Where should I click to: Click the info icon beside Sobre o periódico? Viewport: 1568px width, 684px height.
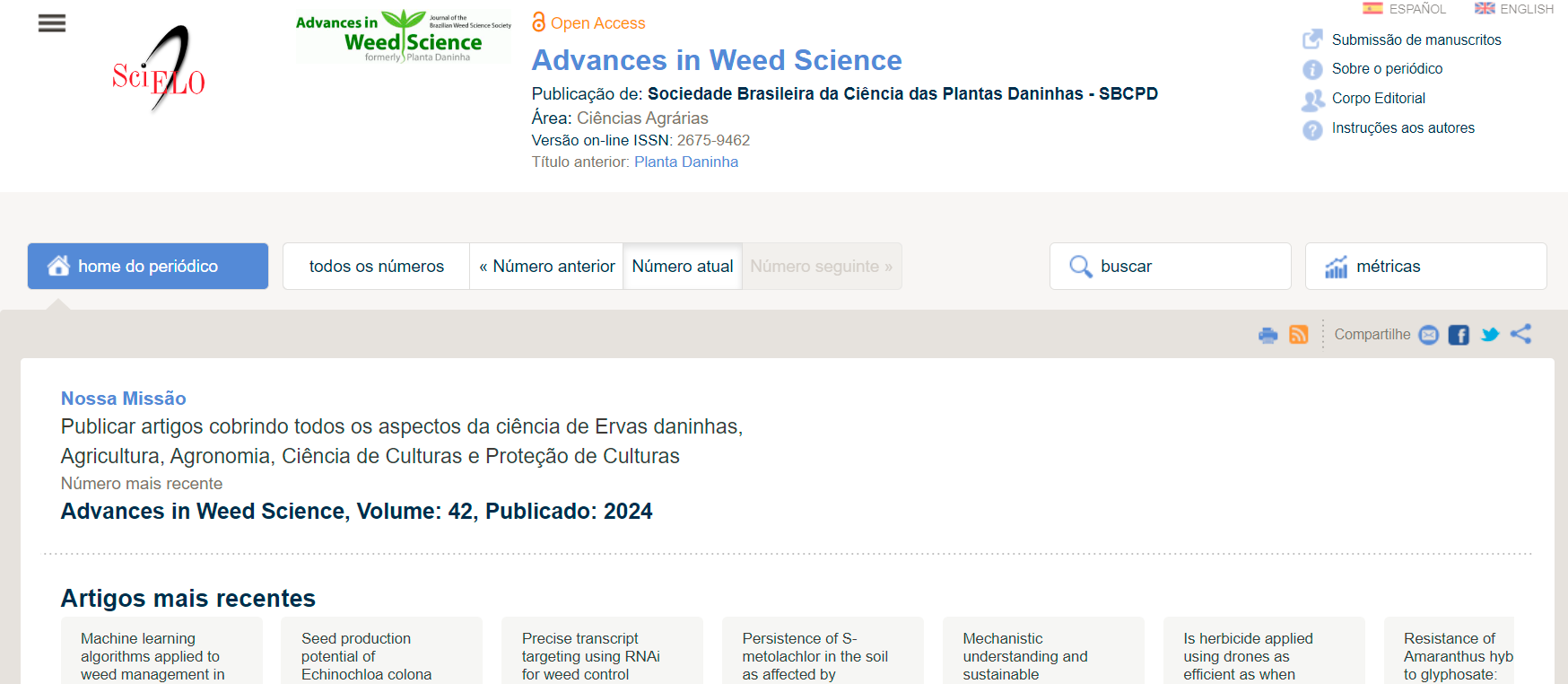coord(1312,69)
